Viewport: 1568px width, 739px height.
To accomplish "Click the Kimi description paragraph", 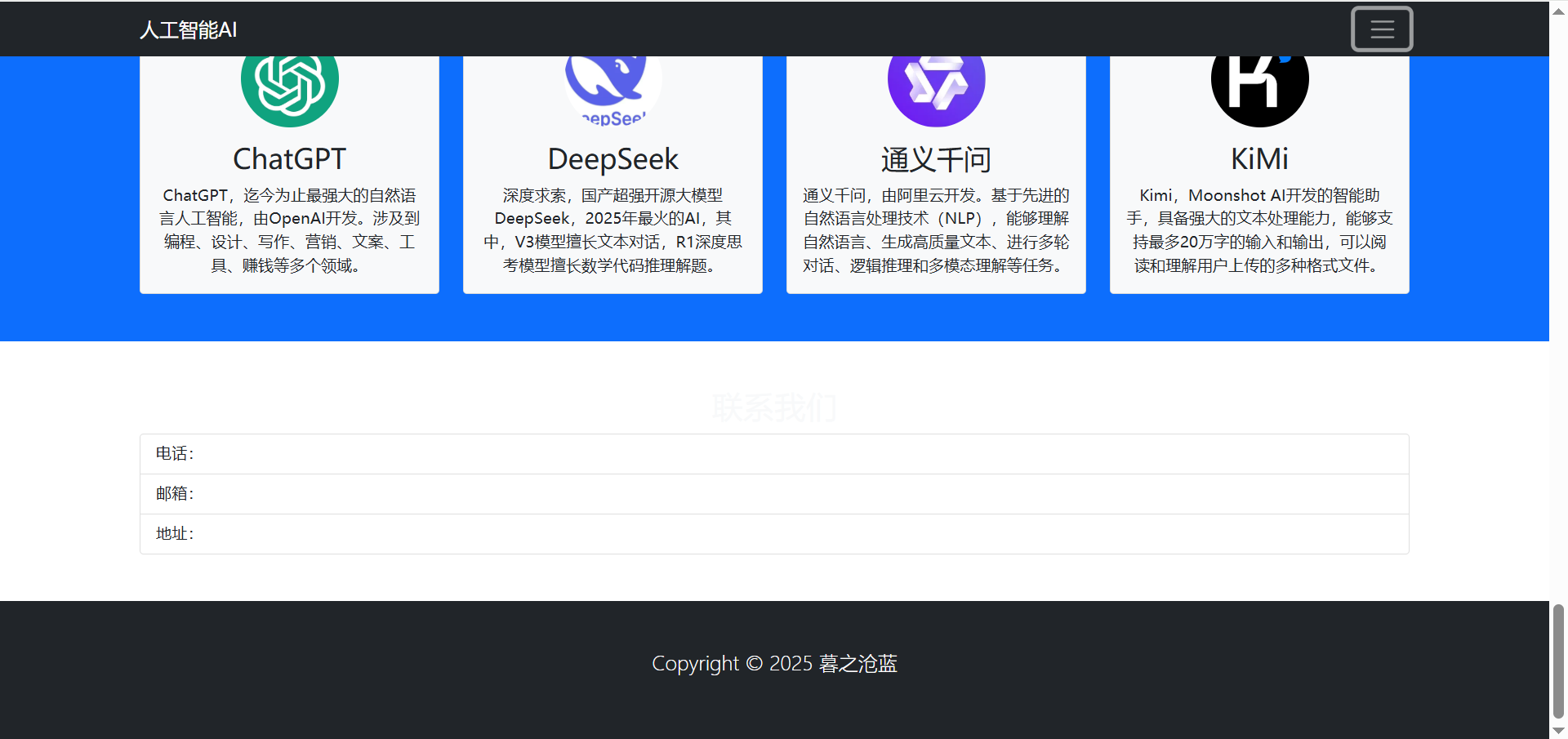I will (x=1260, y=230).
